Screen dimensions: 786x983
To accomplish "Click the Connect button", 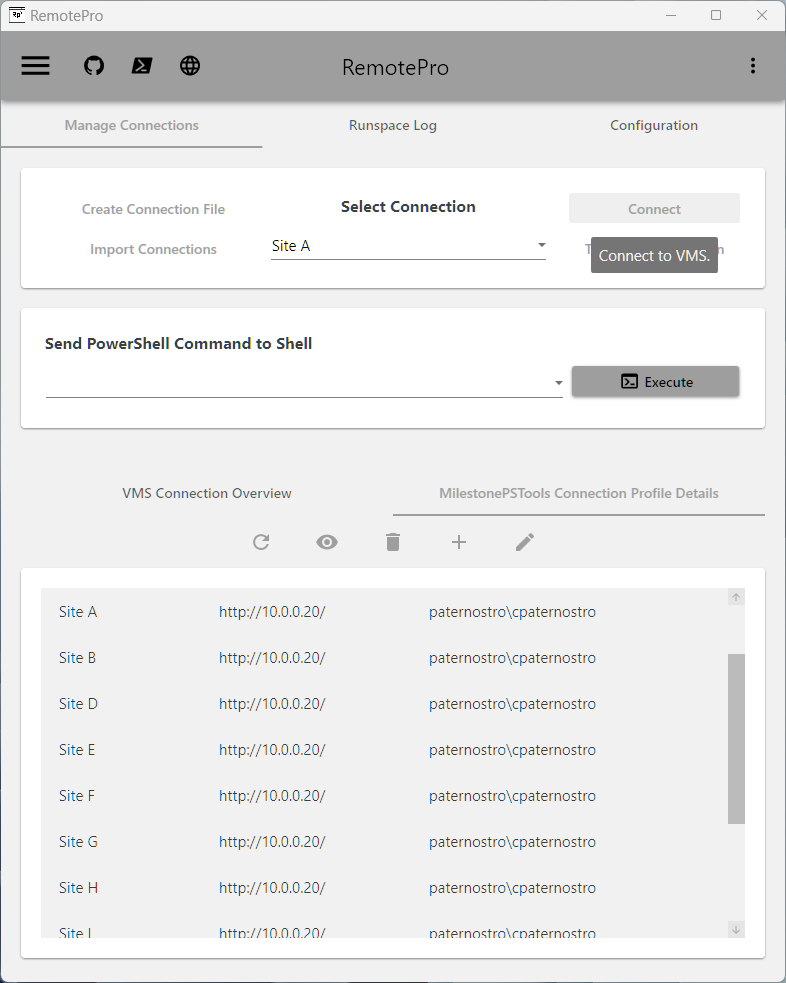I will point(654,209).
